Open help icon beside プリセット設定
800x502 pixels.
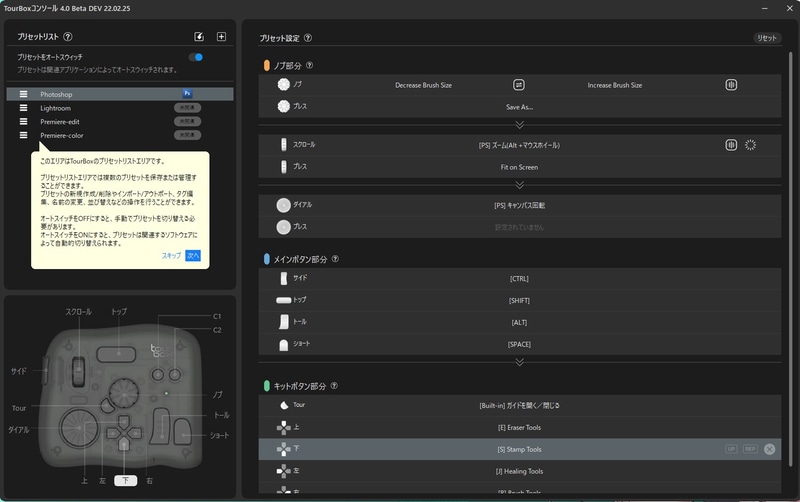pos(308,38)
